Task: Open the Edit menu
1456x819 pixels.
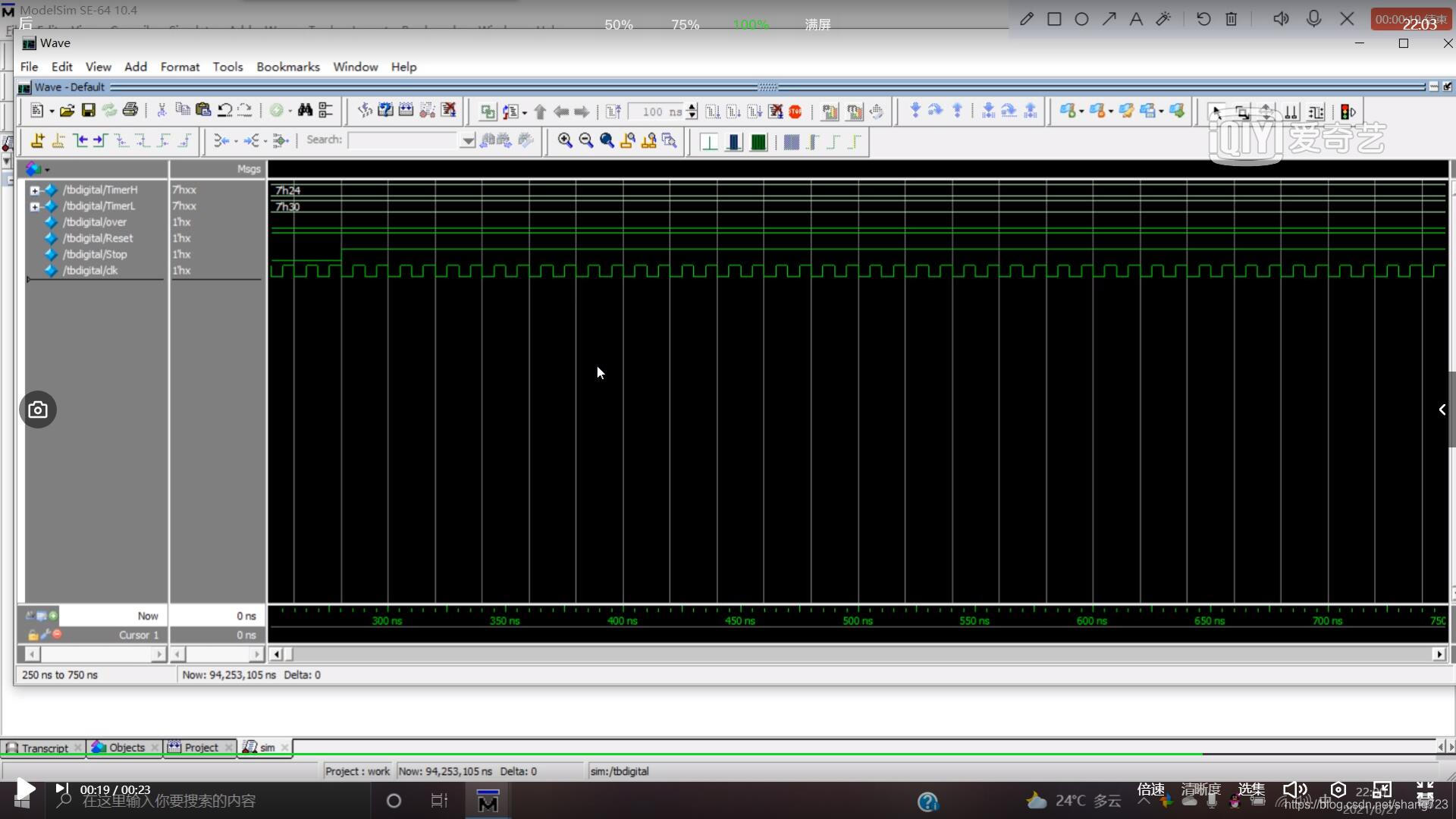Action: [61, 67]
